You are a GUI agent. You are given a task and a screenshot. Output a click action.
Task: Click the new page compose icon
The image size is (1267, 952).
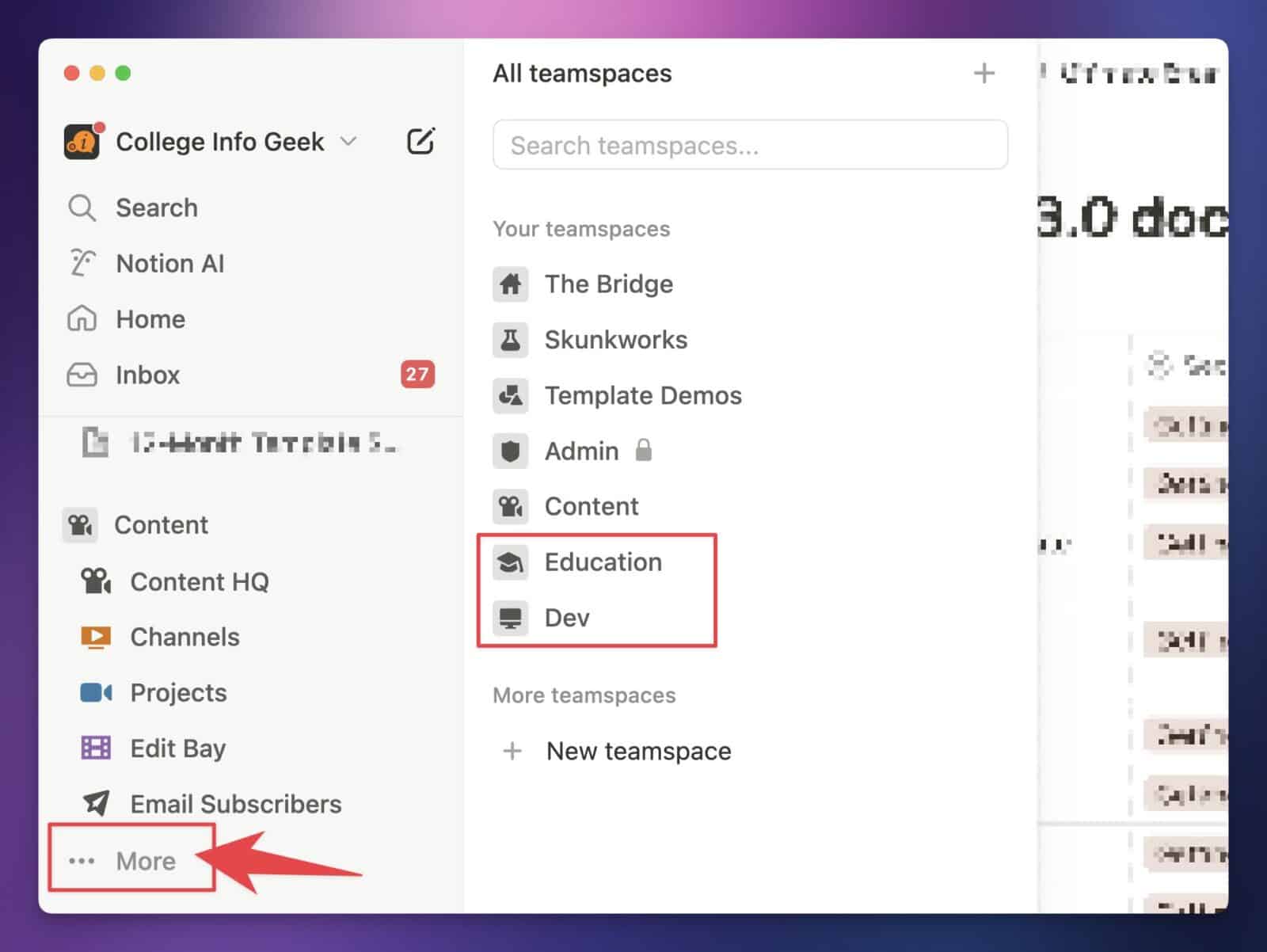pos(420,142)
